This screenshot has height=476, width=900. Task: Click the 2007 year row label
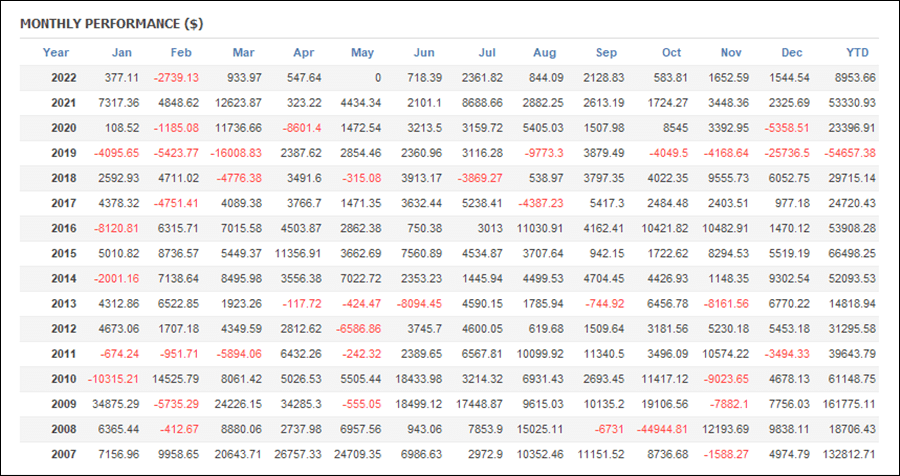click(x=63, y=455)
